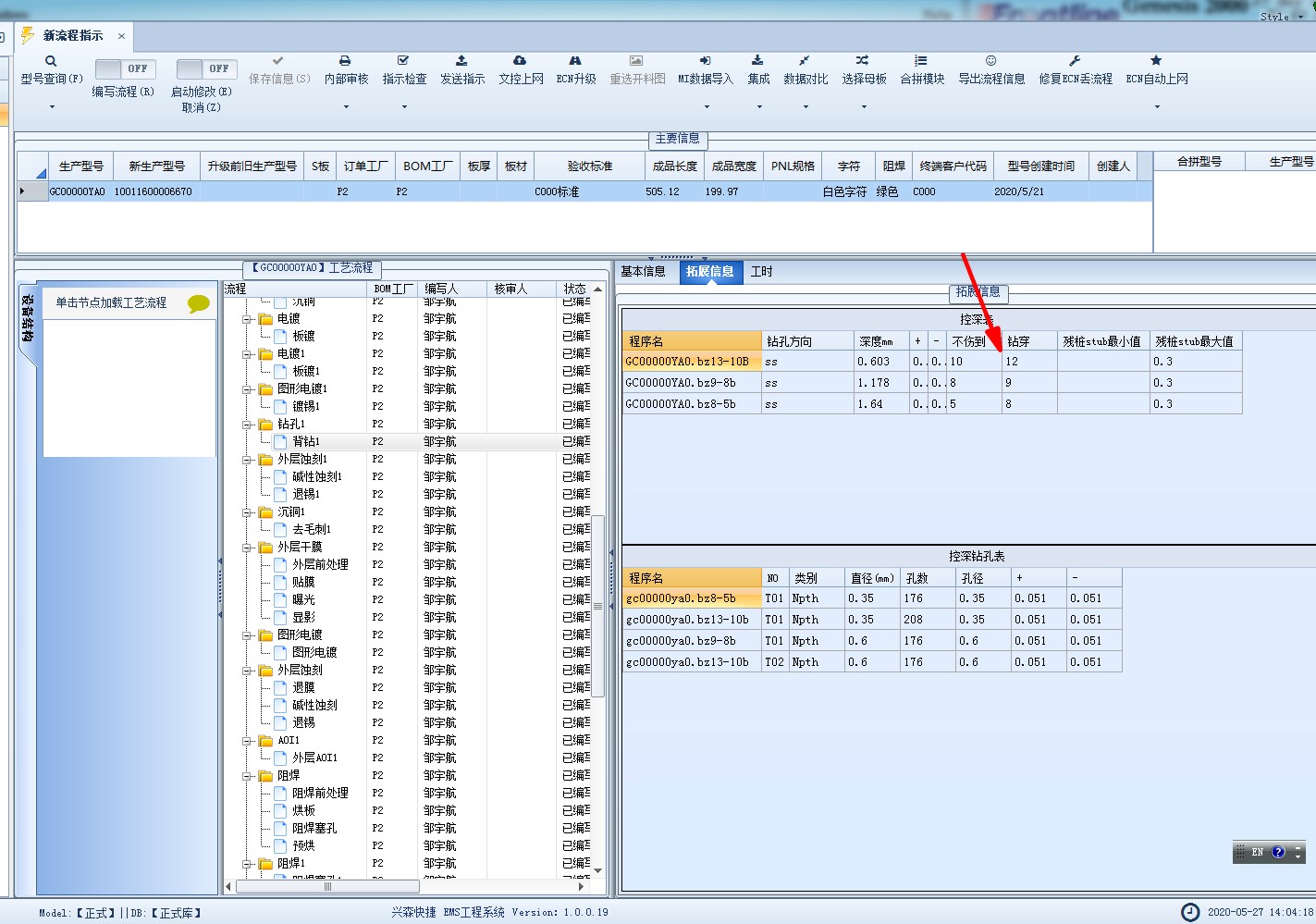Sort by the 验收标准 column header
This screenshot has width=1316, height=924.
tap(590, 166)
